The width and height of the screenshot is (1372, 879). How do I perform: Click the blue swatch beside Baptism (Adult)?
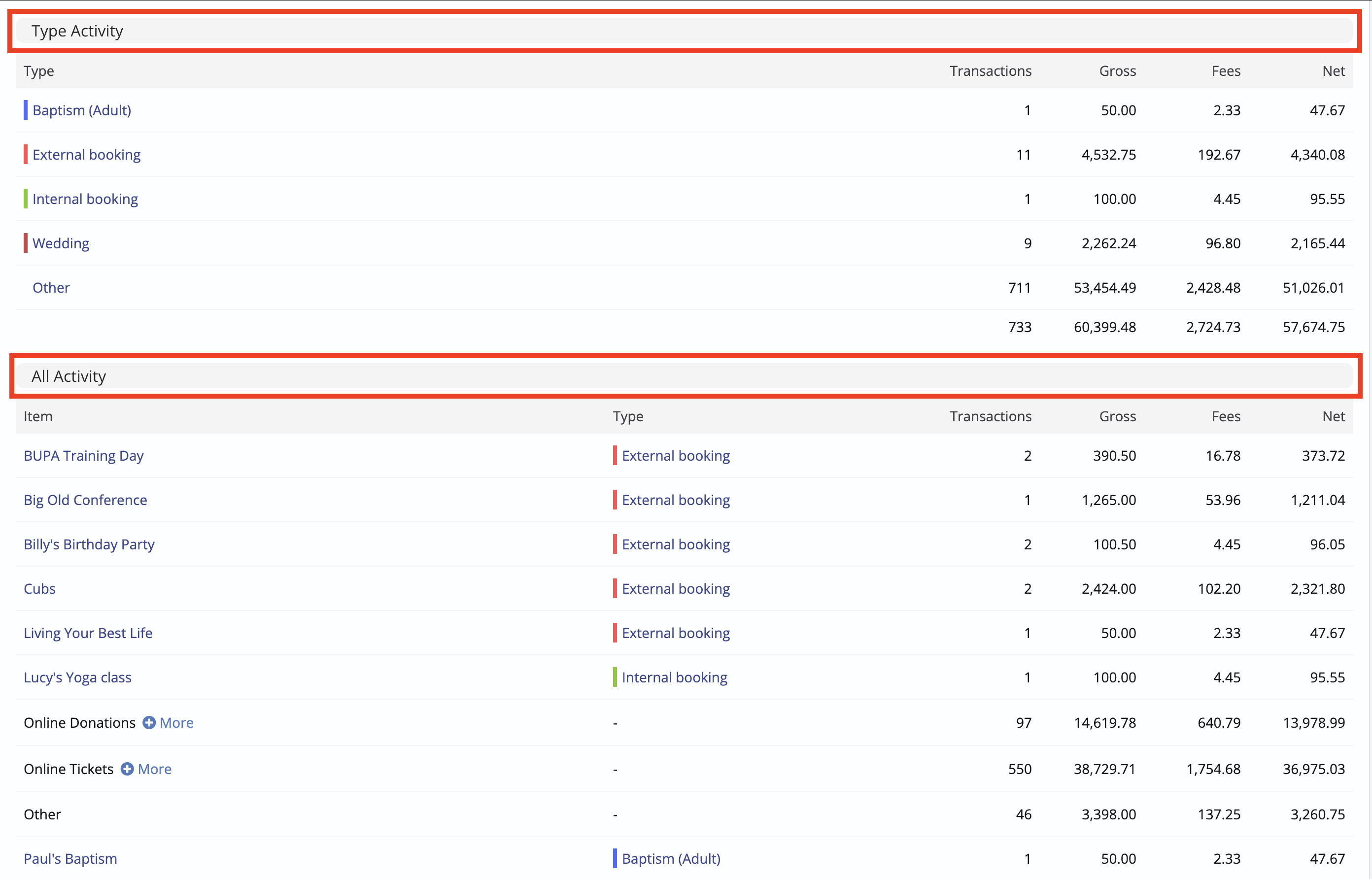click(25, 110)
